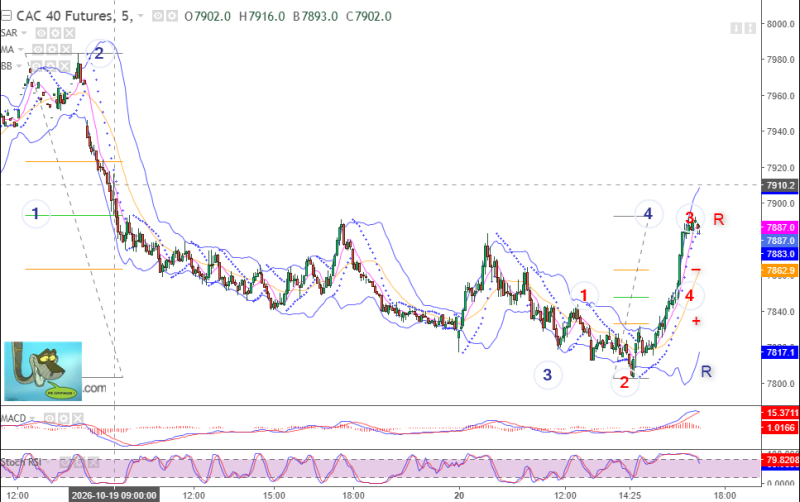Expand the SAR indicator dropdown arrow
This screenshot has width=800, height=502.
pyautogui.click(x=23, y=33)
